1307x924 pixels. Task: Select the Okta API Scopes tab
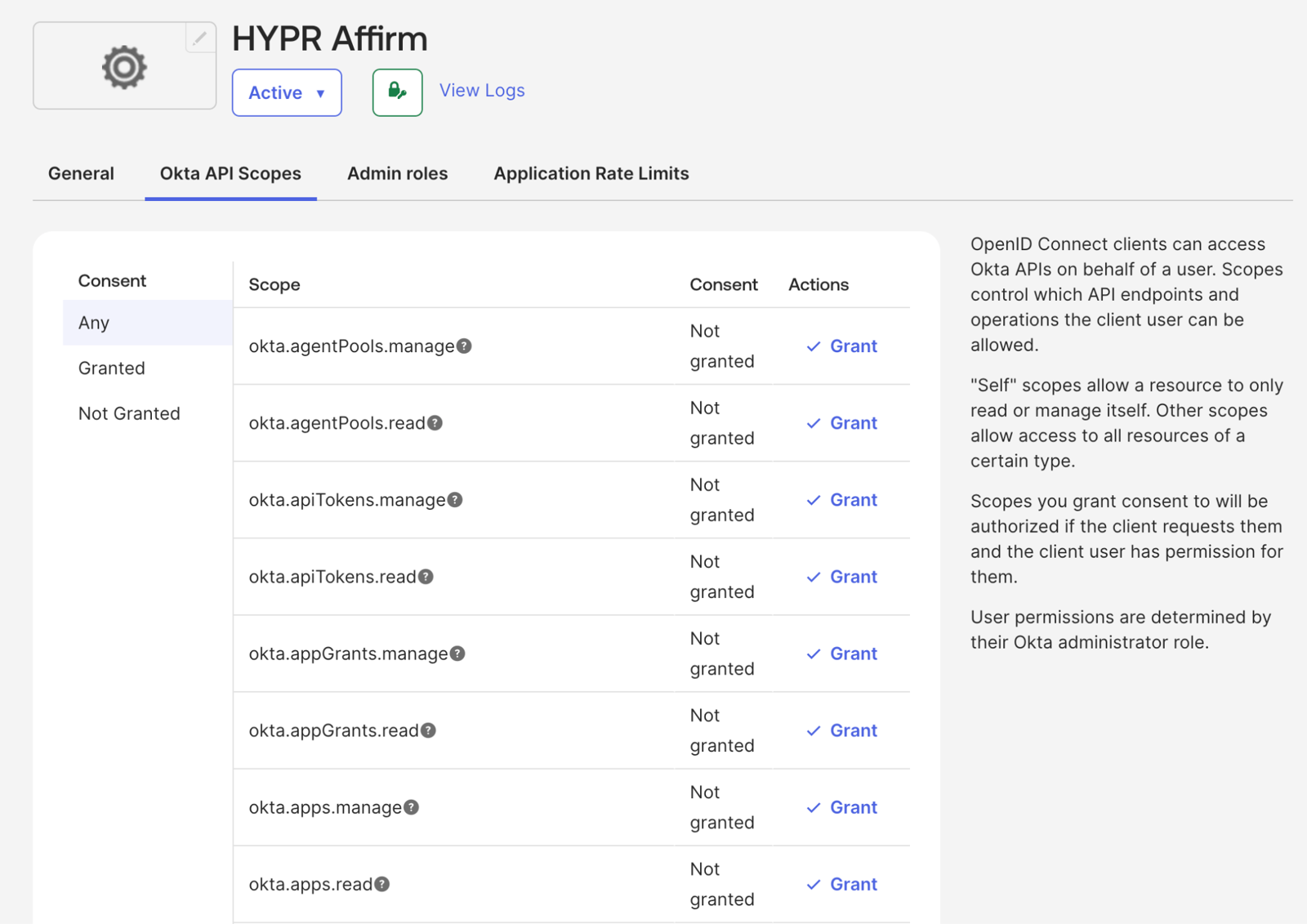point(230,173)
